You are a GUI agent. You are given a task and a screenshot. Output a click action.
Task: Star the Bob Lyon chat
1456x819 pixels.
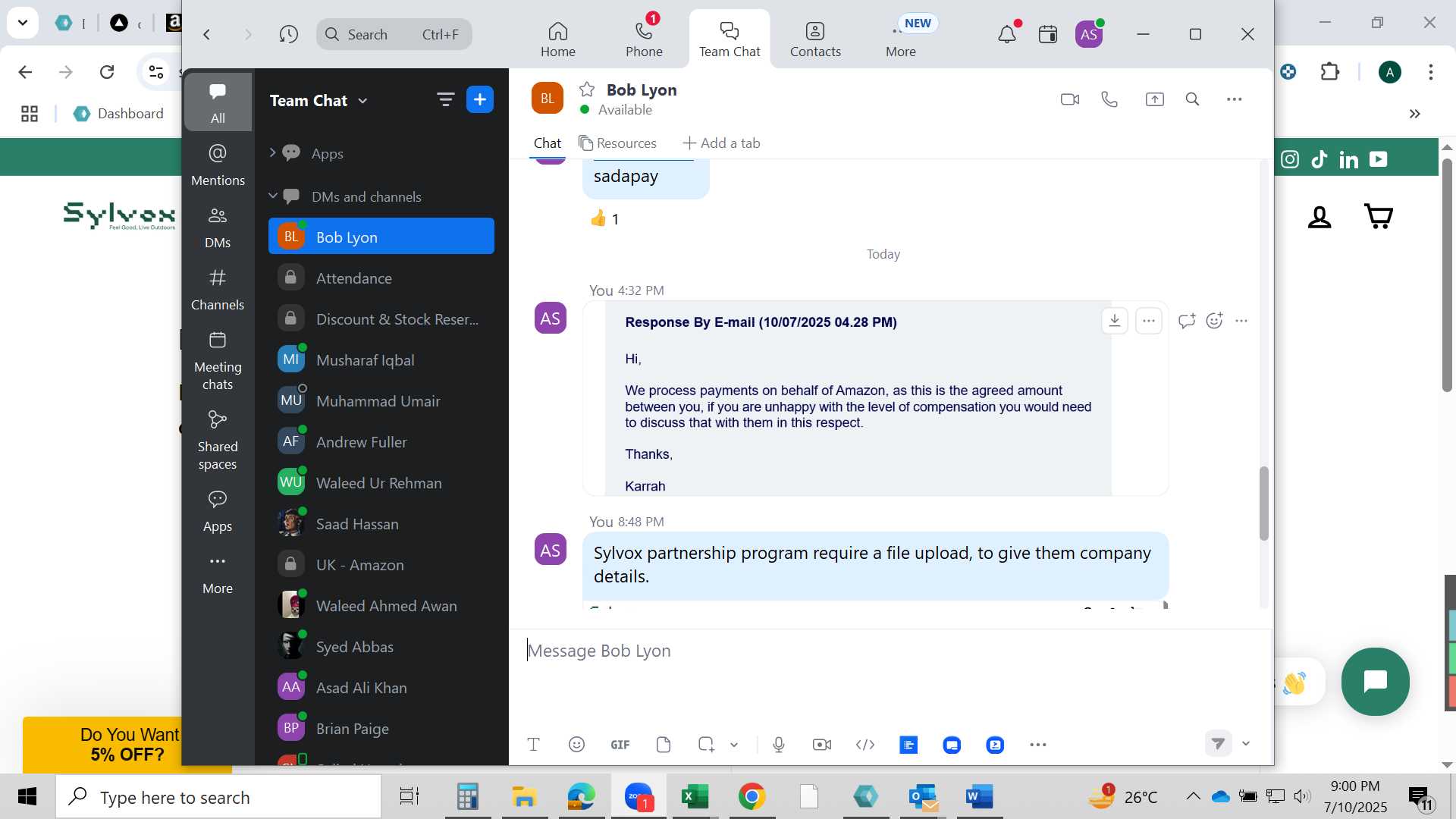tap(586, 89)
